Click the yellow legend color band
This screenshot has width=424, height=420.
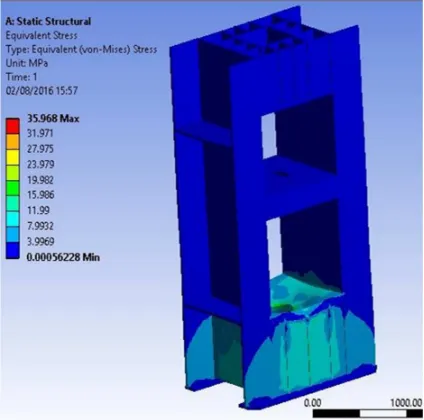pos(12,157)
